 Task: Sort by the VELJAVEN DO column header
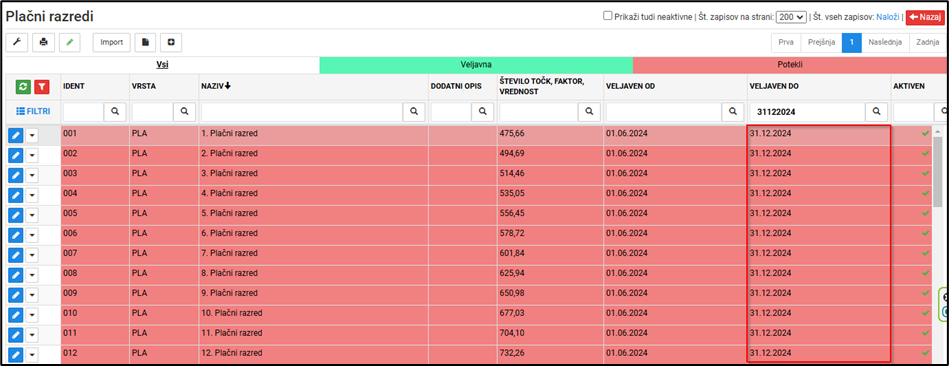coord(773,87)
